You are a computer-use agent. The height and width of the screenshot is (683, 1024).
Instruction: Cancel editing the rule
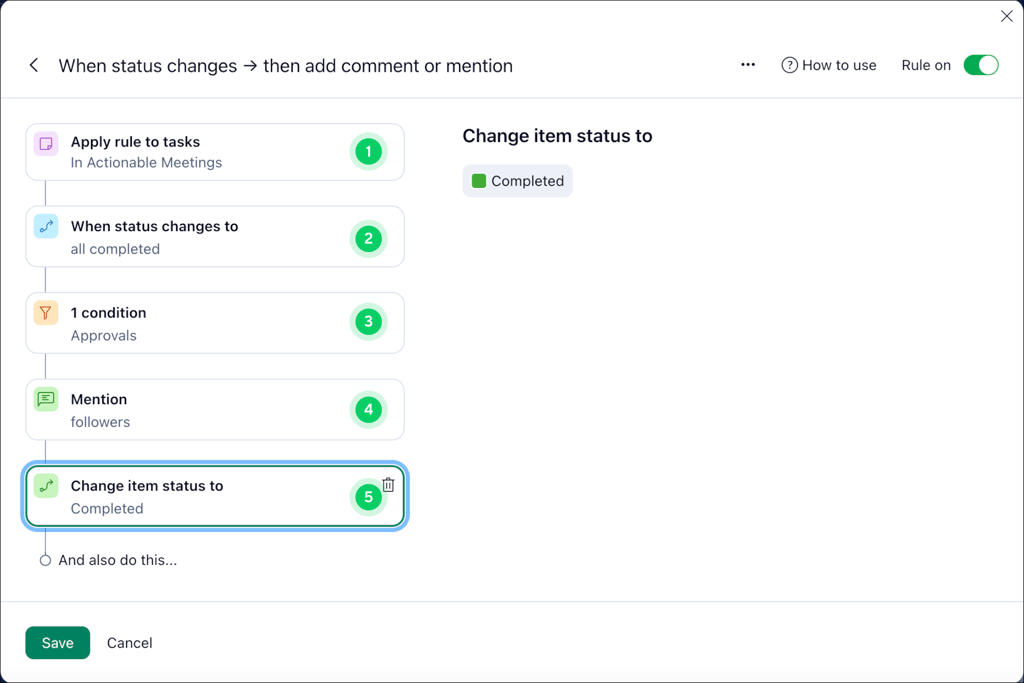click(129, 643)
